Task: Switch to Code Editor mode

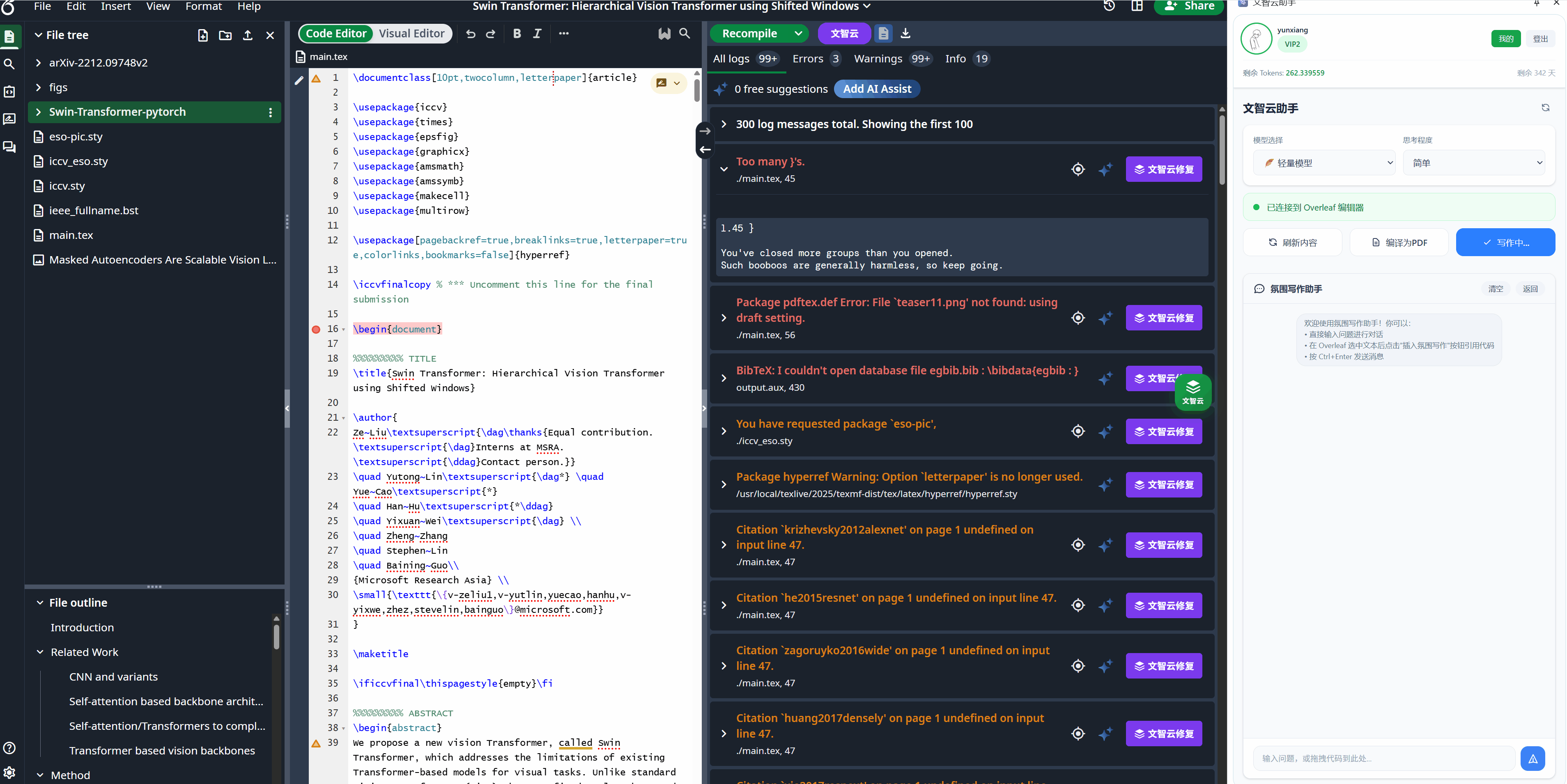Action: [x=336, y=34]
